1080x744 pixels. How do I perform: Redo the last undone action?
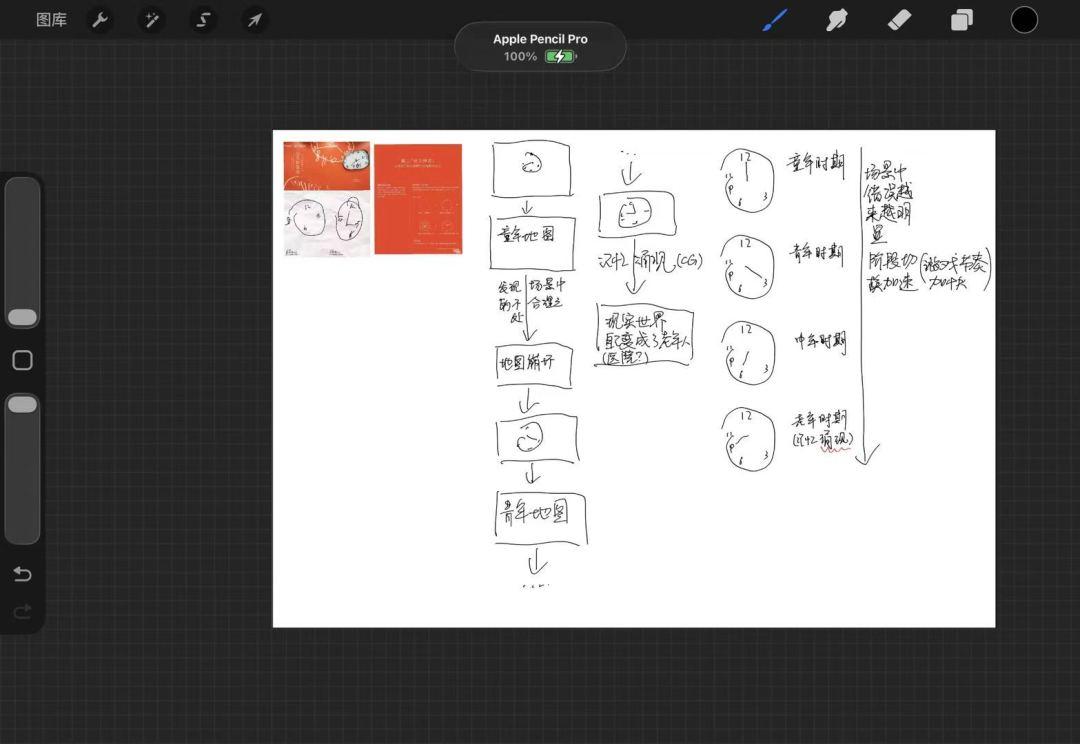tap(22, 611)
